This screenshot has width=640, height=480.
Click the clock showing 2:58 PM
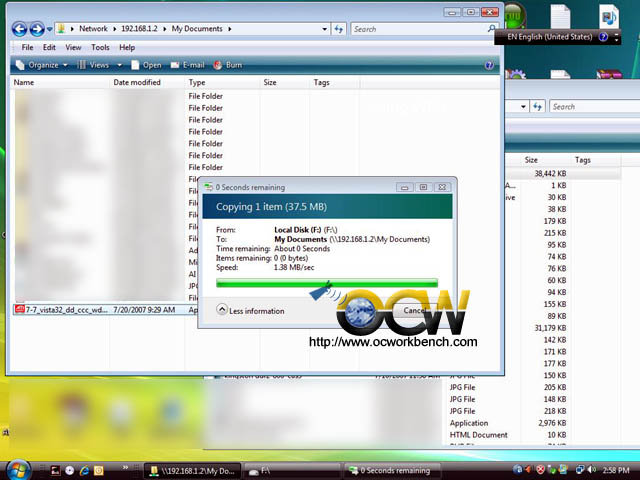coord(616,471)
